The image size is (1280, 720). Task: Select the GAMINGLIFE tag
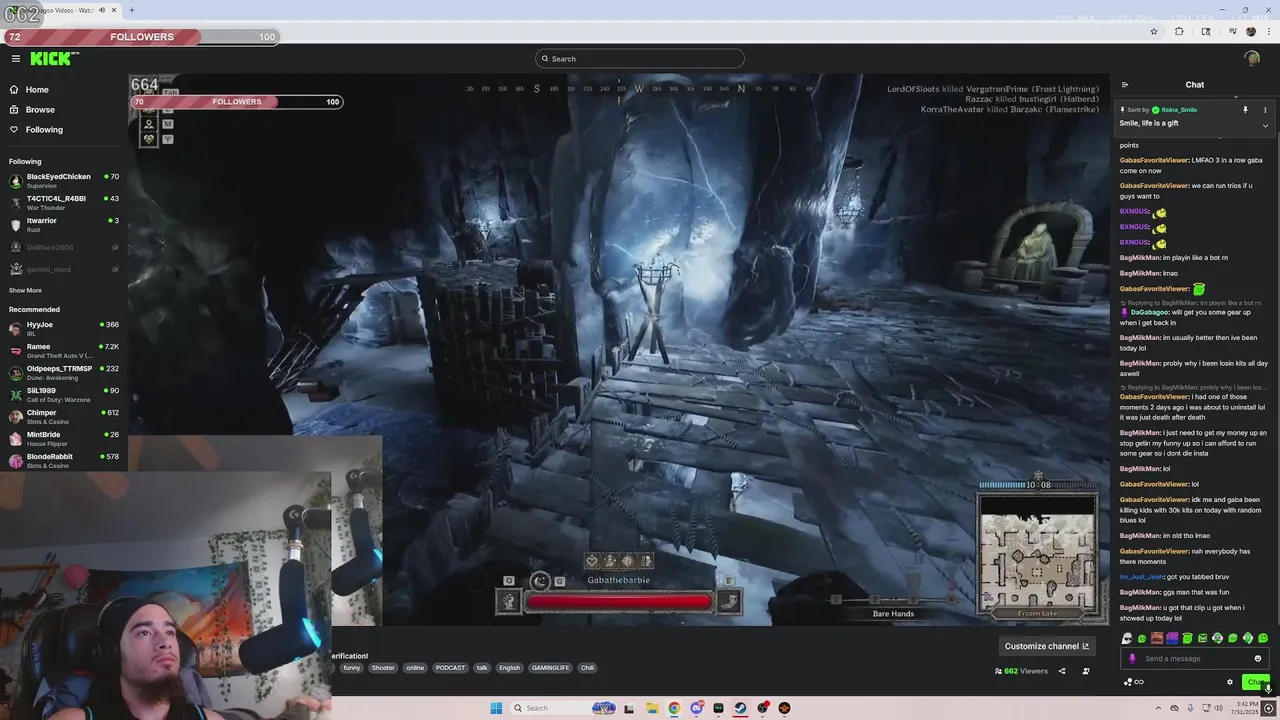pos(550,668)
